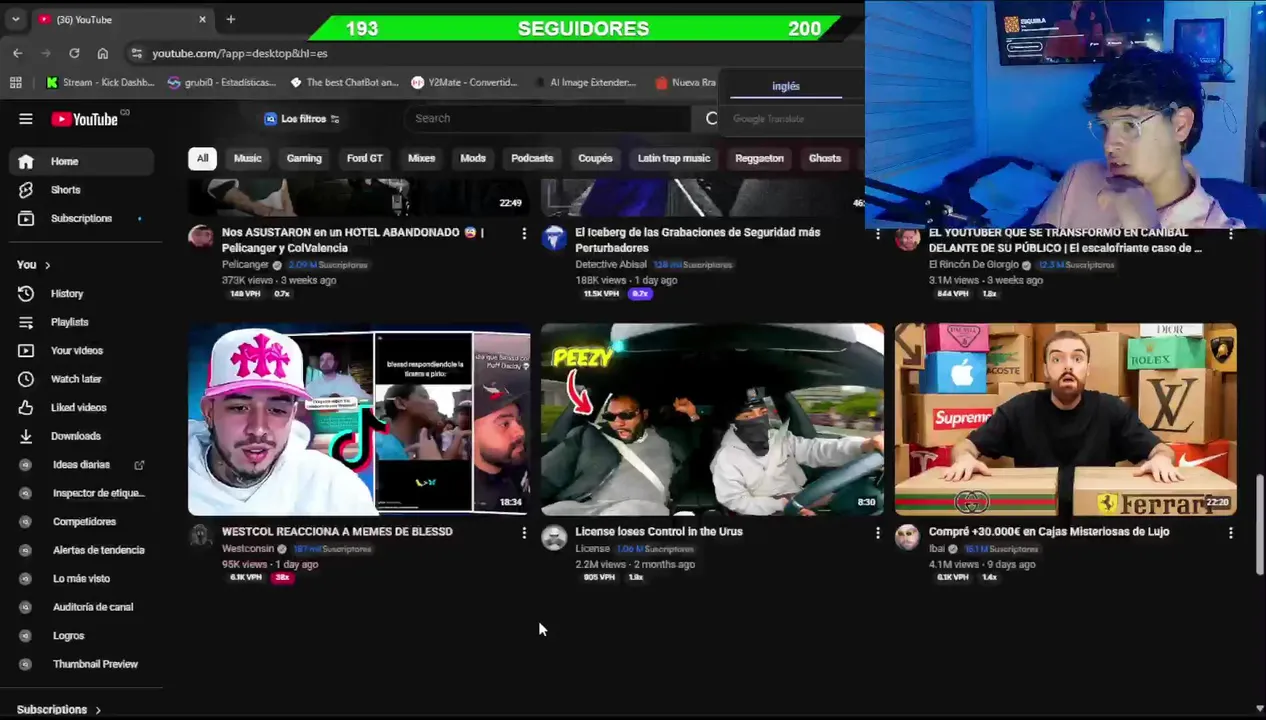Open options menu for HOTEL ABANDONADO video
This screenshot has width=1266, height=720.
click(524, 233)
